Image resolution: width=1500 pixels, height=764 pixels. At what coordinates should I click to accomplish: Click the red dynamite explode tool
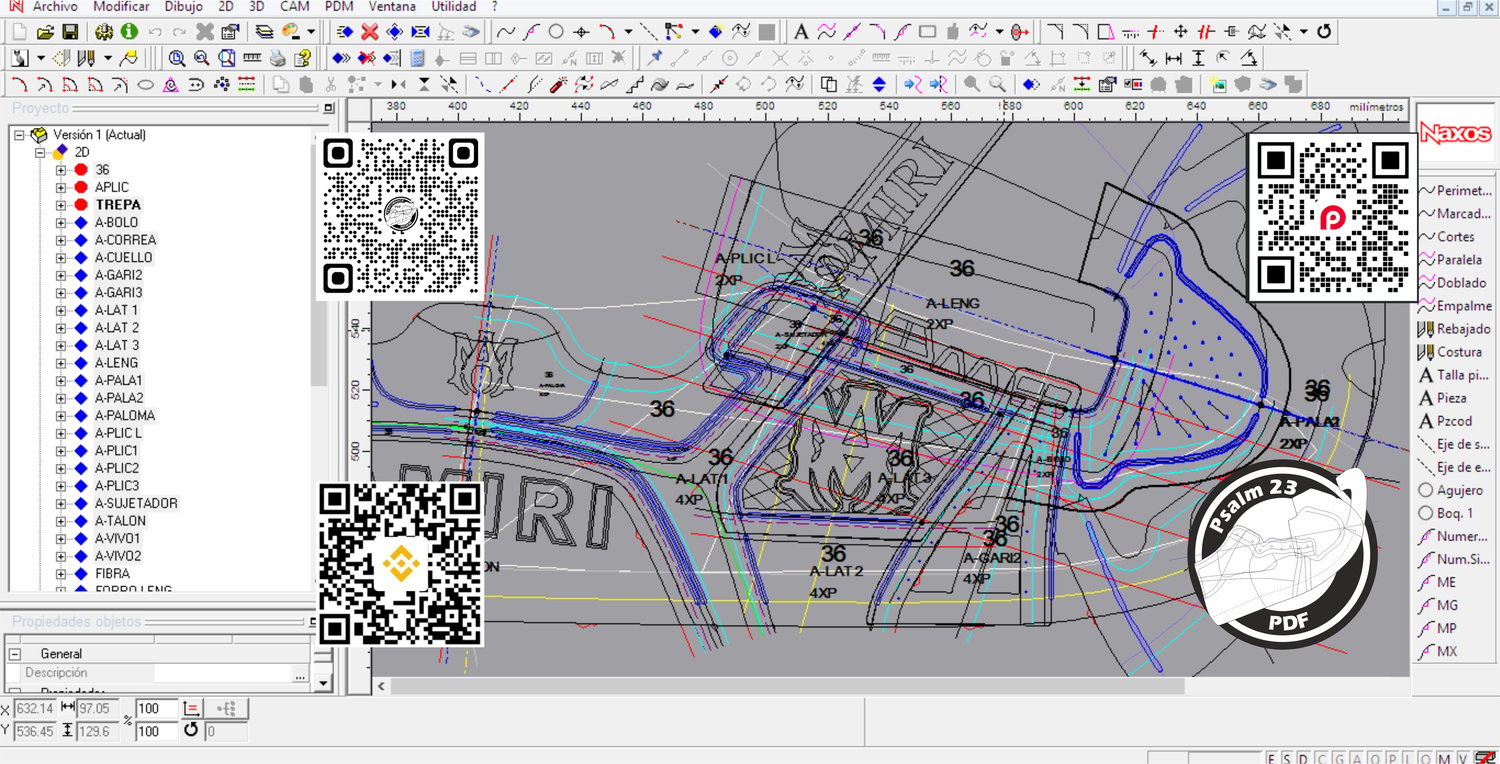point(560,84)
